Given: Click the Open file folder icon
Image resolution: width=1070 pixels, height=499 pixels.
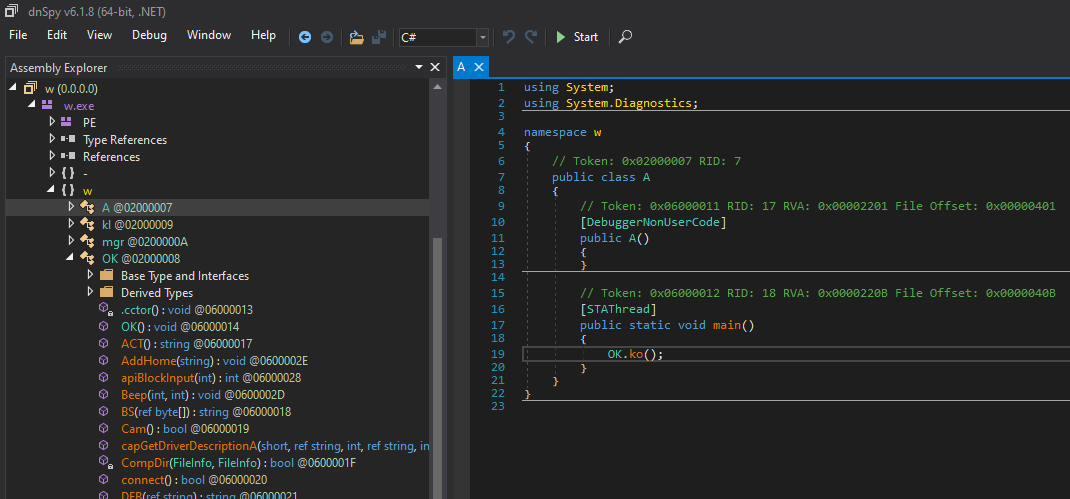Looking at the screenshot, I should point(357,37).
